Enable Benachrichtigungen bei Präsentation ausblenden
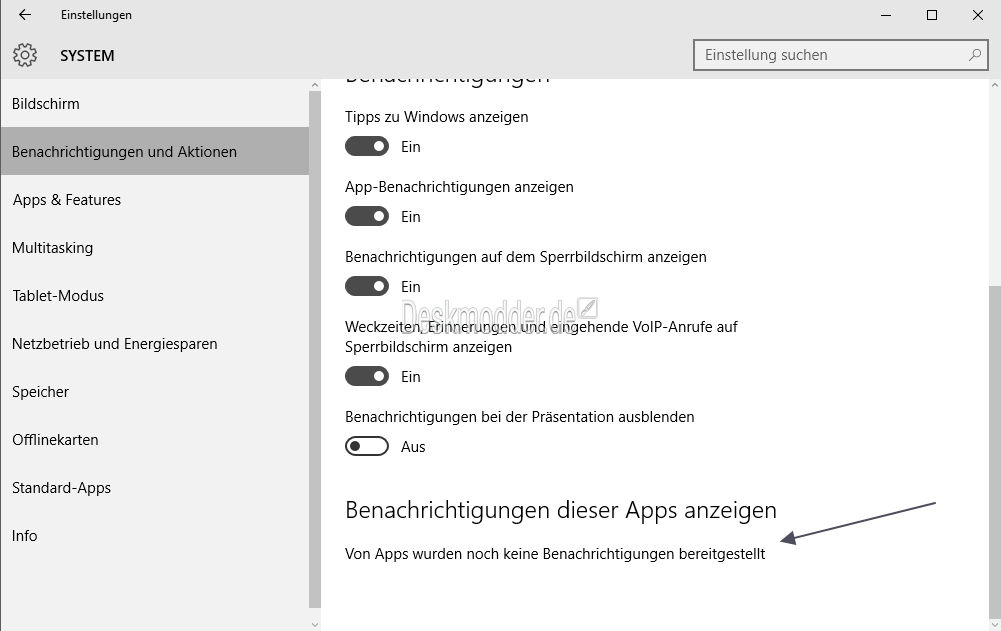The image size is (1001, 631). (366, 446)
